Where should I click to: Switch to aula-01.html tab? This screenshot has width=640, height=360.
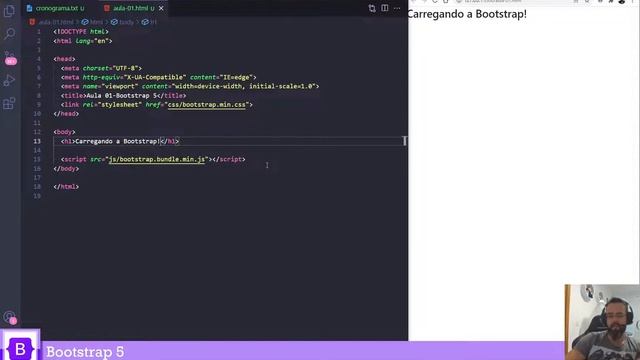[130, 8]
